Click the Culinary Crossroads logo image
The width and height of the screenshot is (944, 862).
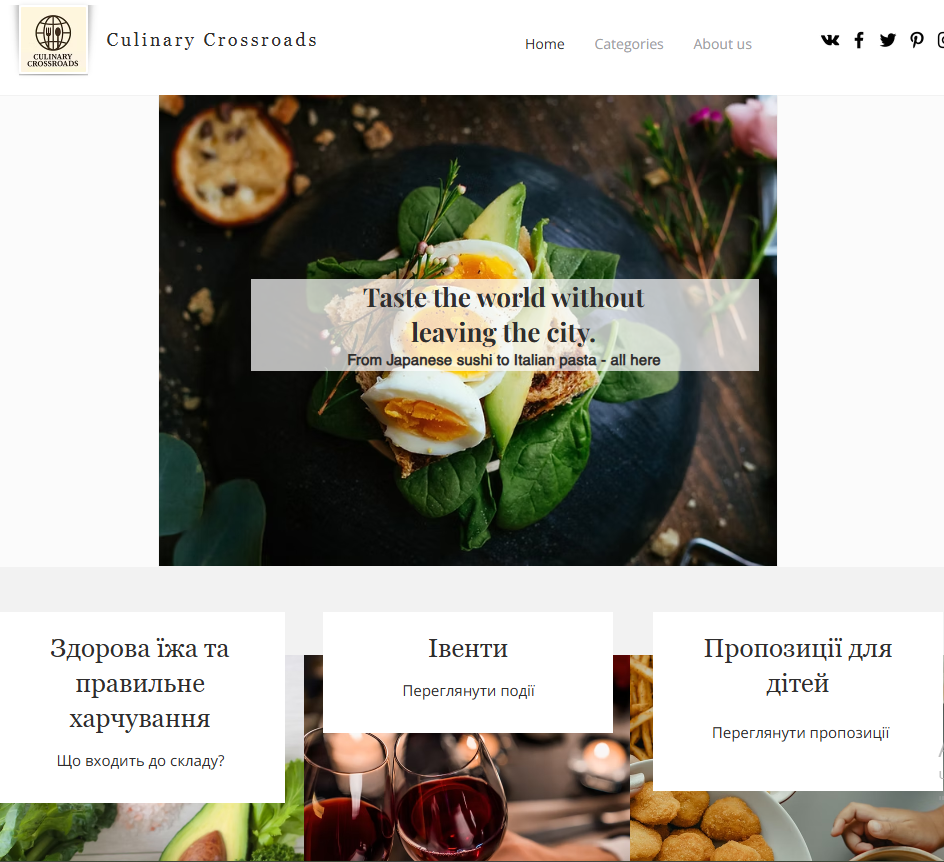pyautogui.click(x=54, y=40)
